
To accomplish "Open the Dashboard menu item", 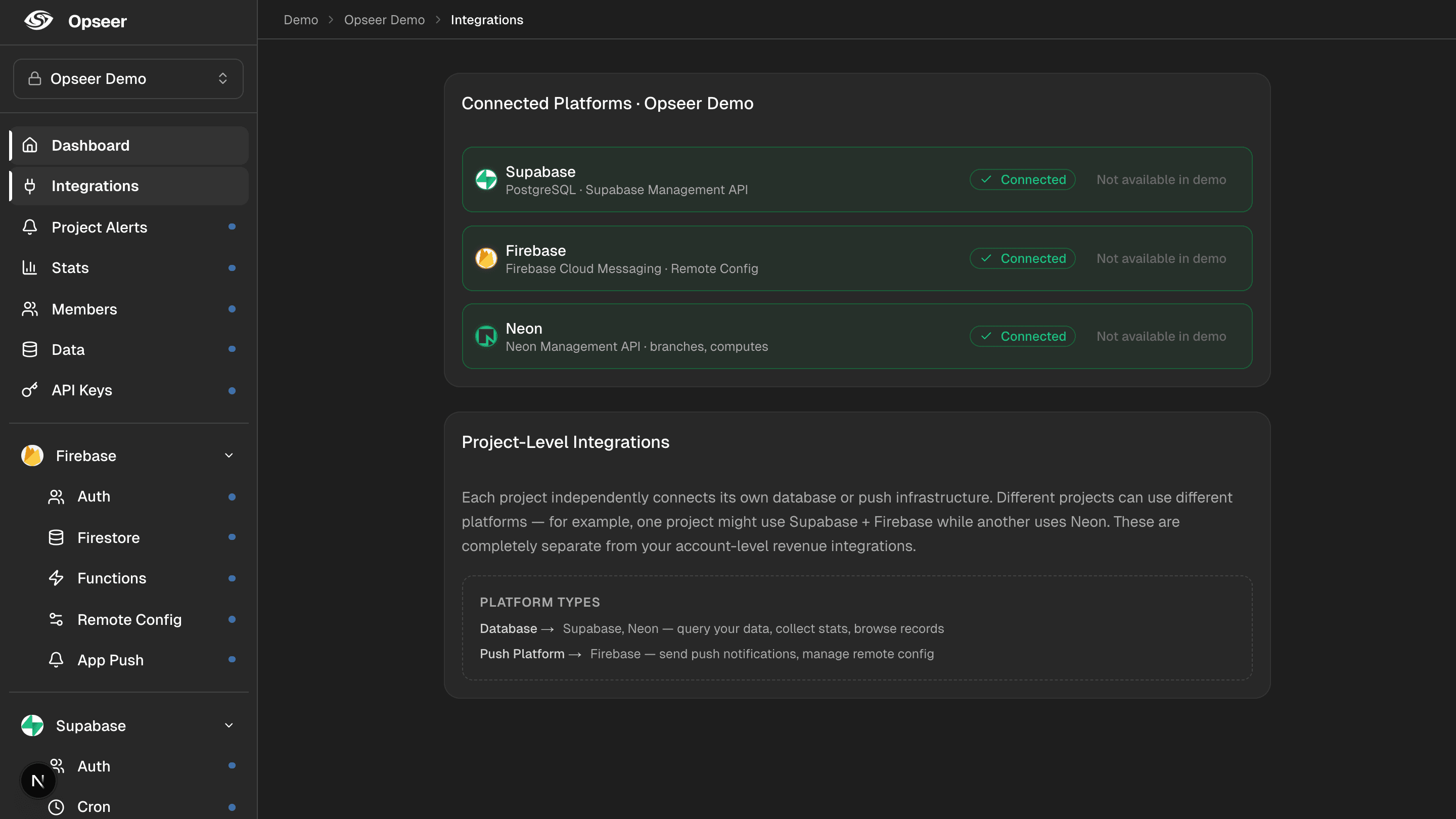I will (129, 145).
